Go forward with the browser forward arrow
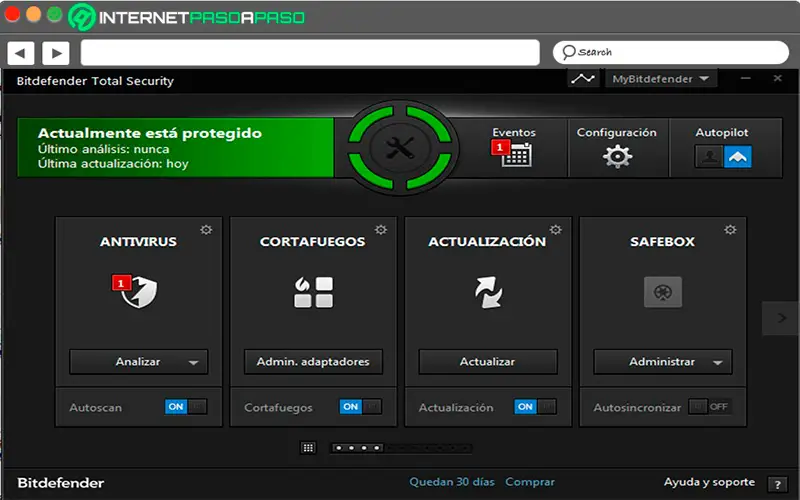Image resolution: width=800 pixels, height=500 pixels. point(56,53)
